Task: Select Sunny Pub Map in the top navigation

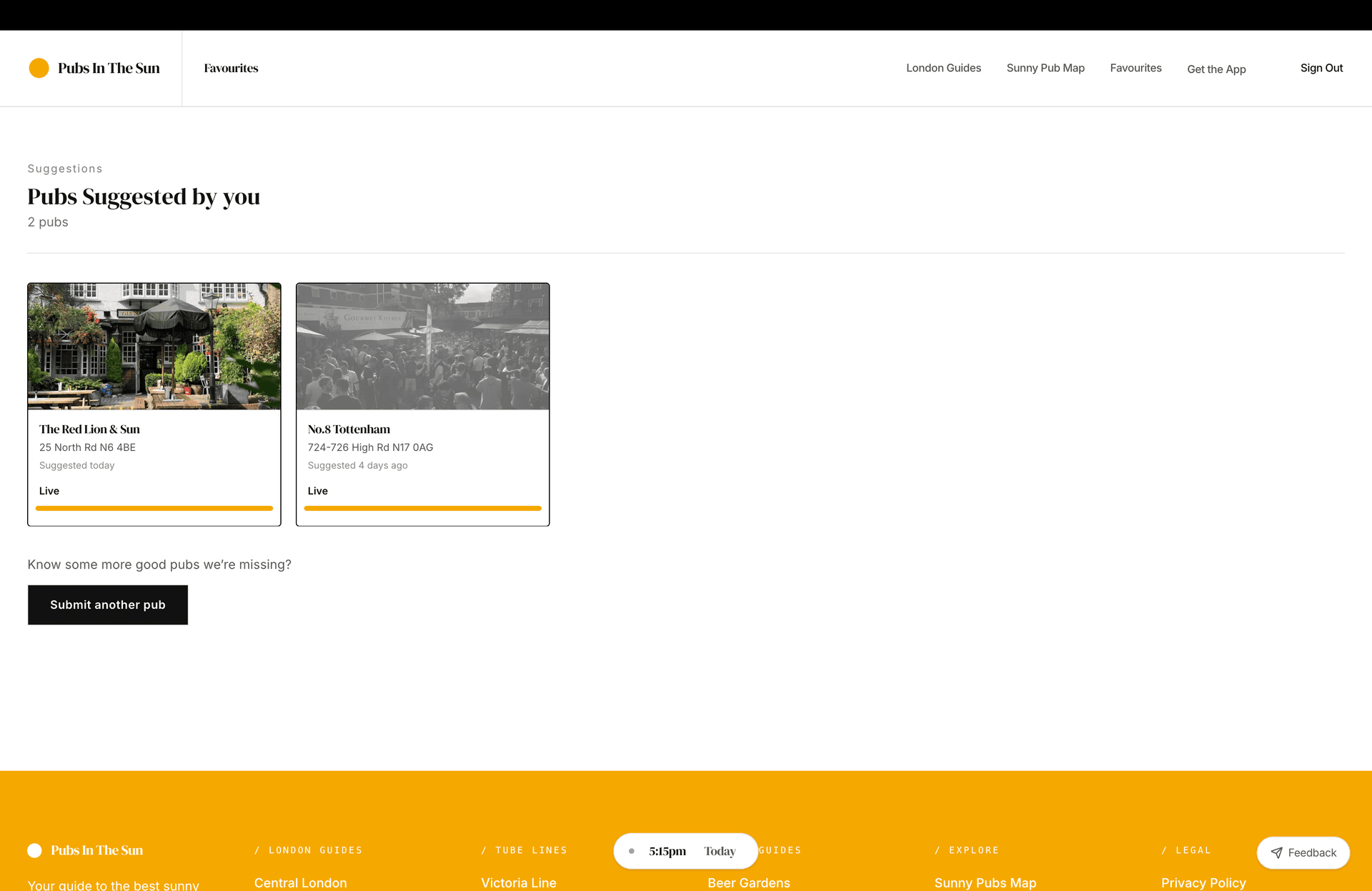Action: pos(1045,68)
